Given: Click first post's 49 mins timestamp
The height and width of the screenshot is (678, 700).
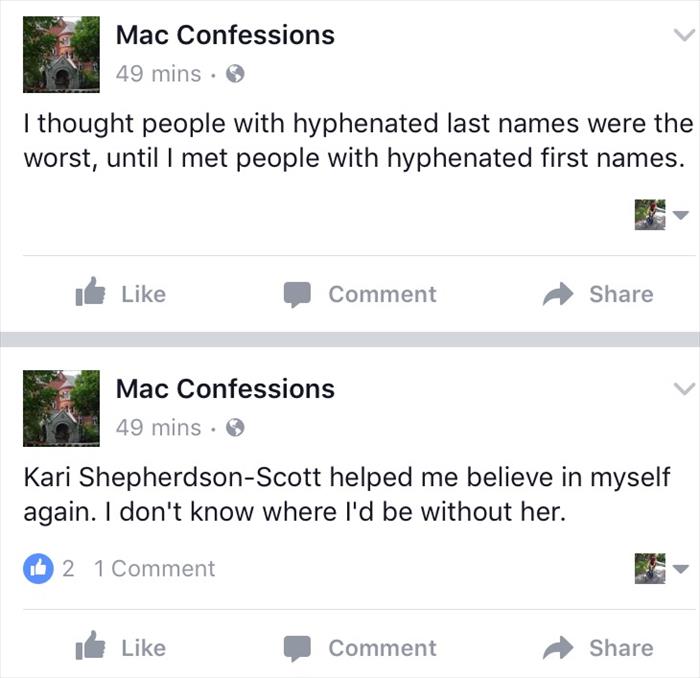Looking at the screenshot, I should point(158,74).
